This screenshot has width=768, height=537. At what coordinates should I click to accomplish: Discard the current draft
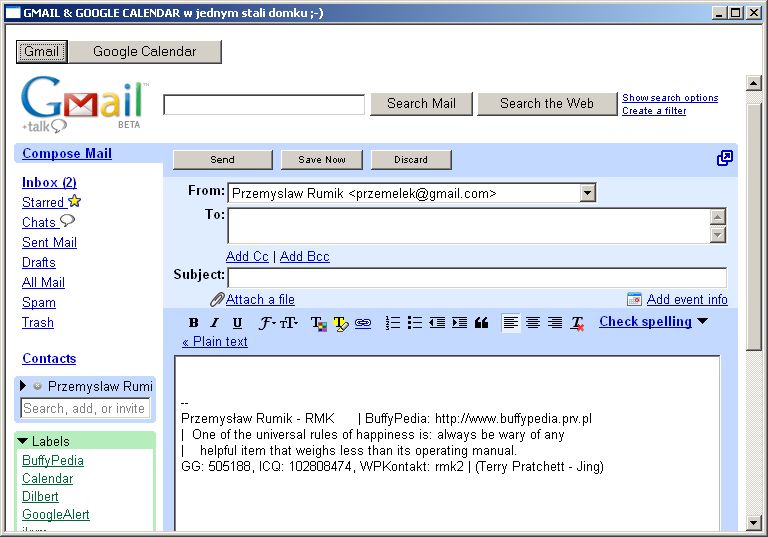[410, 160]
